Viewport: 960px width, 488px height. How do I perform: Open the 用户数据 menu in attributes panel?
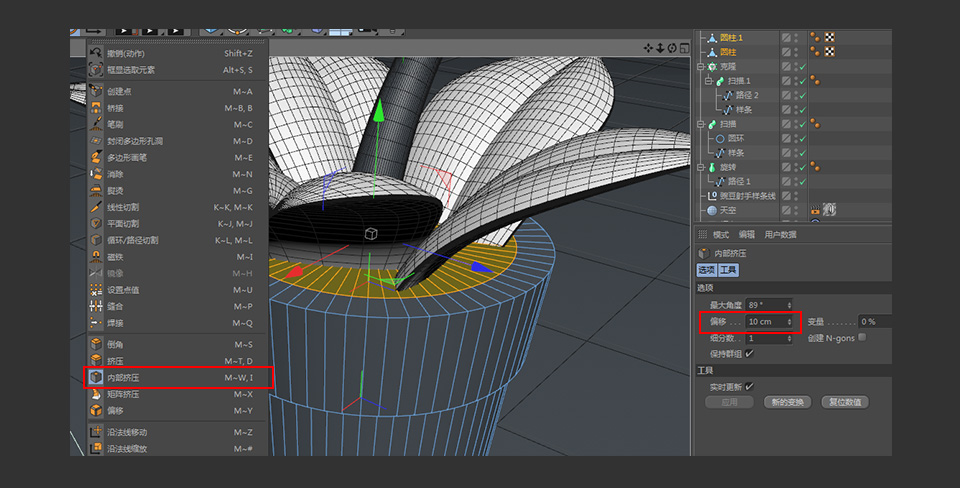click(780, 235)
